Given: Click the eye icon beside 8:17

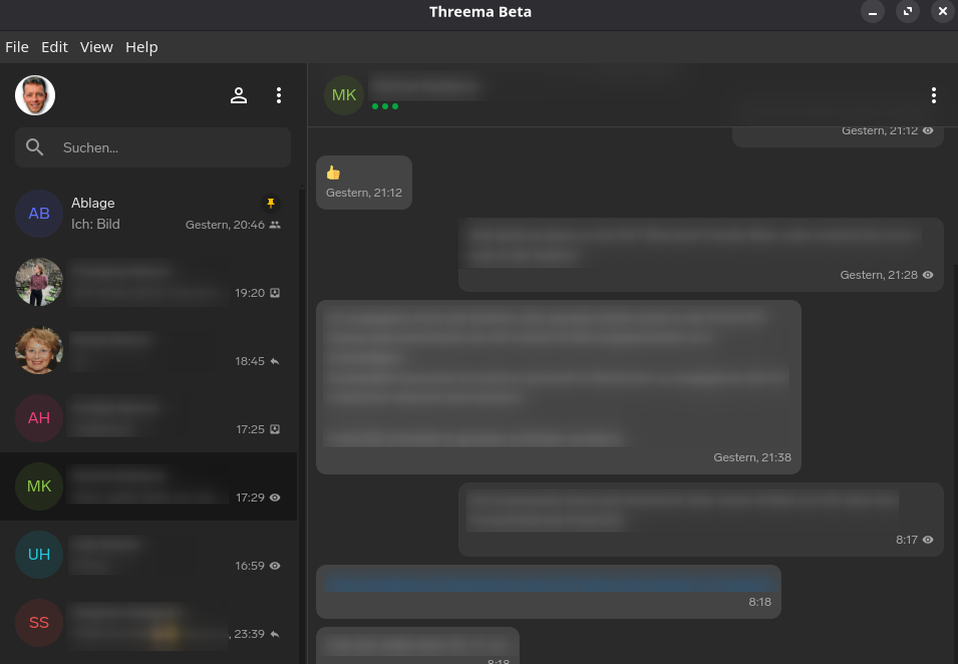Looking at the screenshot, I should click(928, 540).
